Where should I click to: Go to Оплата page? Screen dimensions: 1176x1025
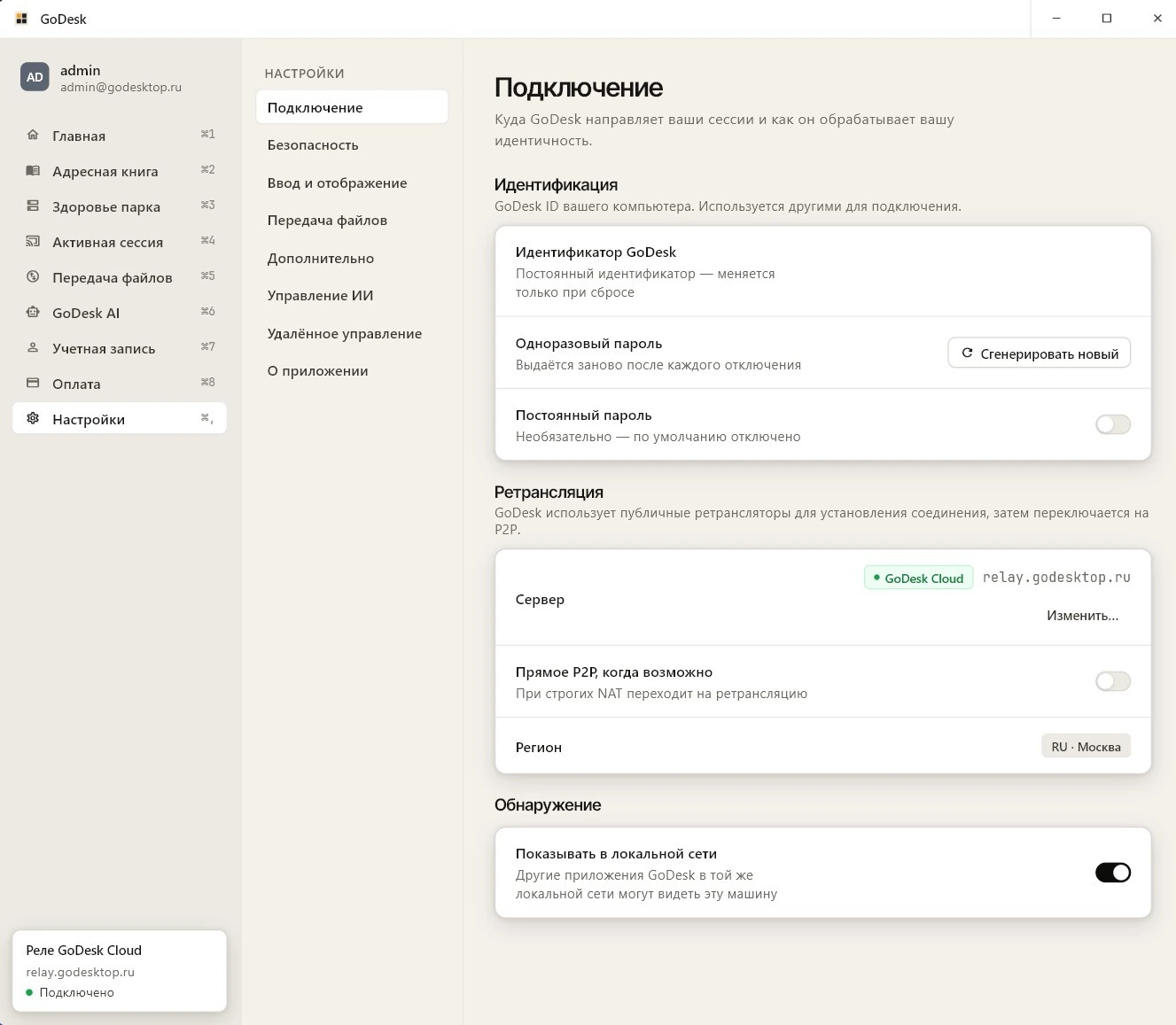(x=120, y=384)
